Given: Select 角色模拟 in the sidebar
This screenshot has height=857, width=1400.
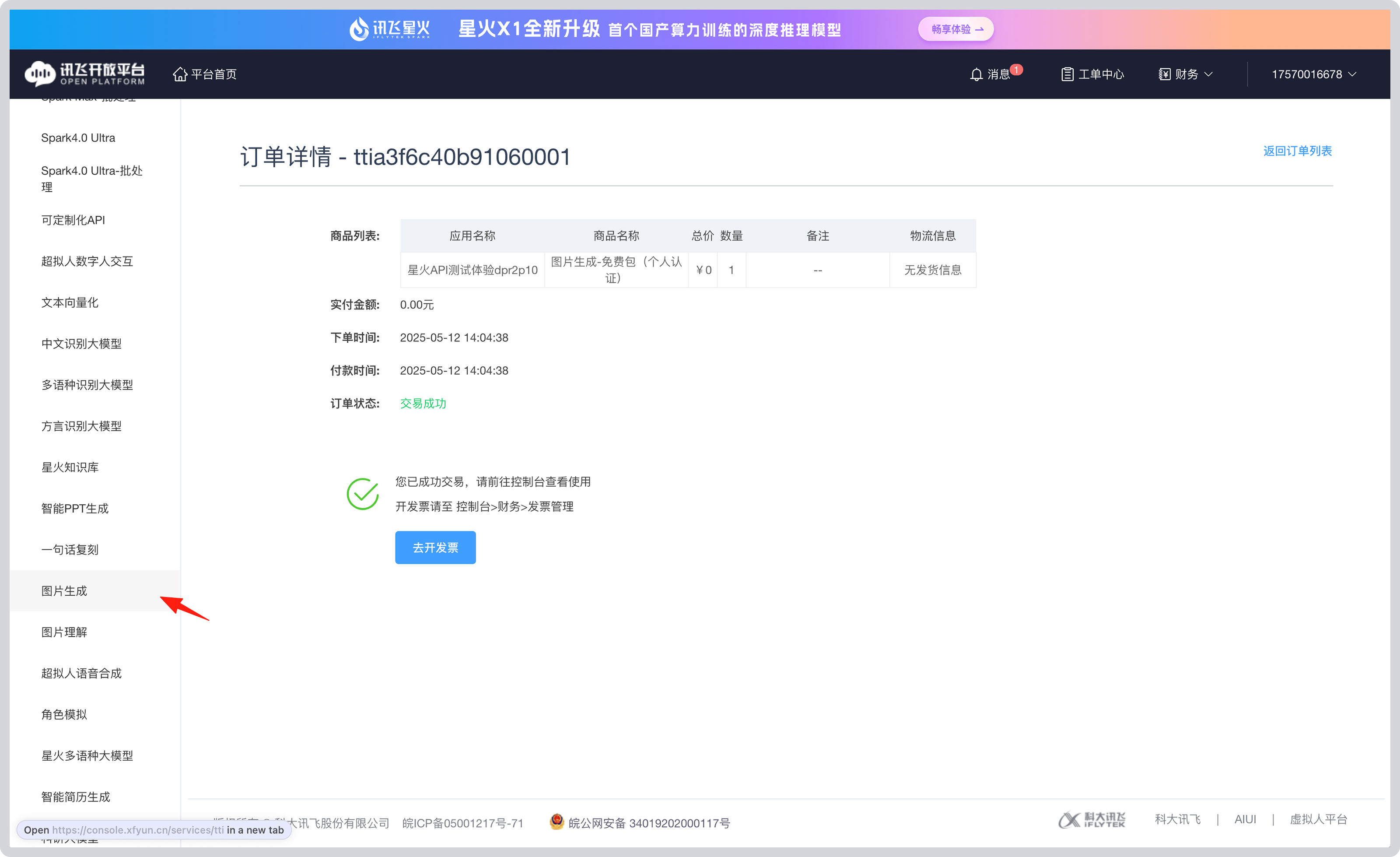Looking at the screenshot, I should tap(63, 714).
